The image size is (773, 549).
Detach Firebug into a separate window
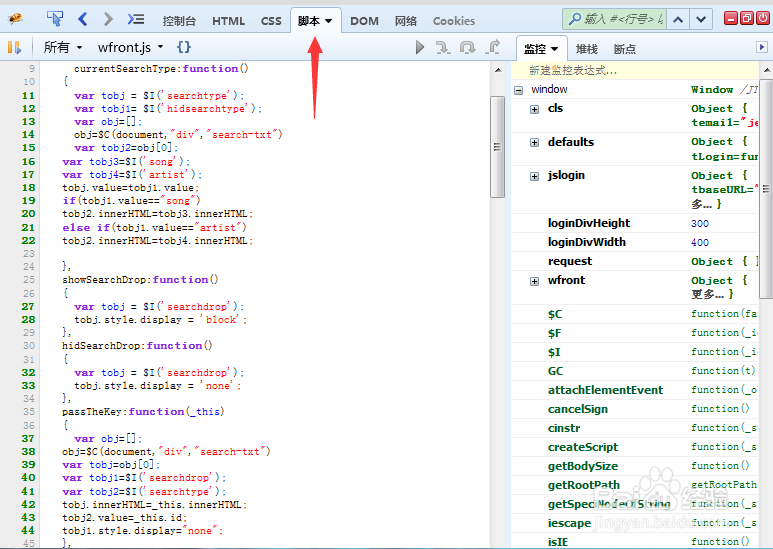tap(747, 19)
